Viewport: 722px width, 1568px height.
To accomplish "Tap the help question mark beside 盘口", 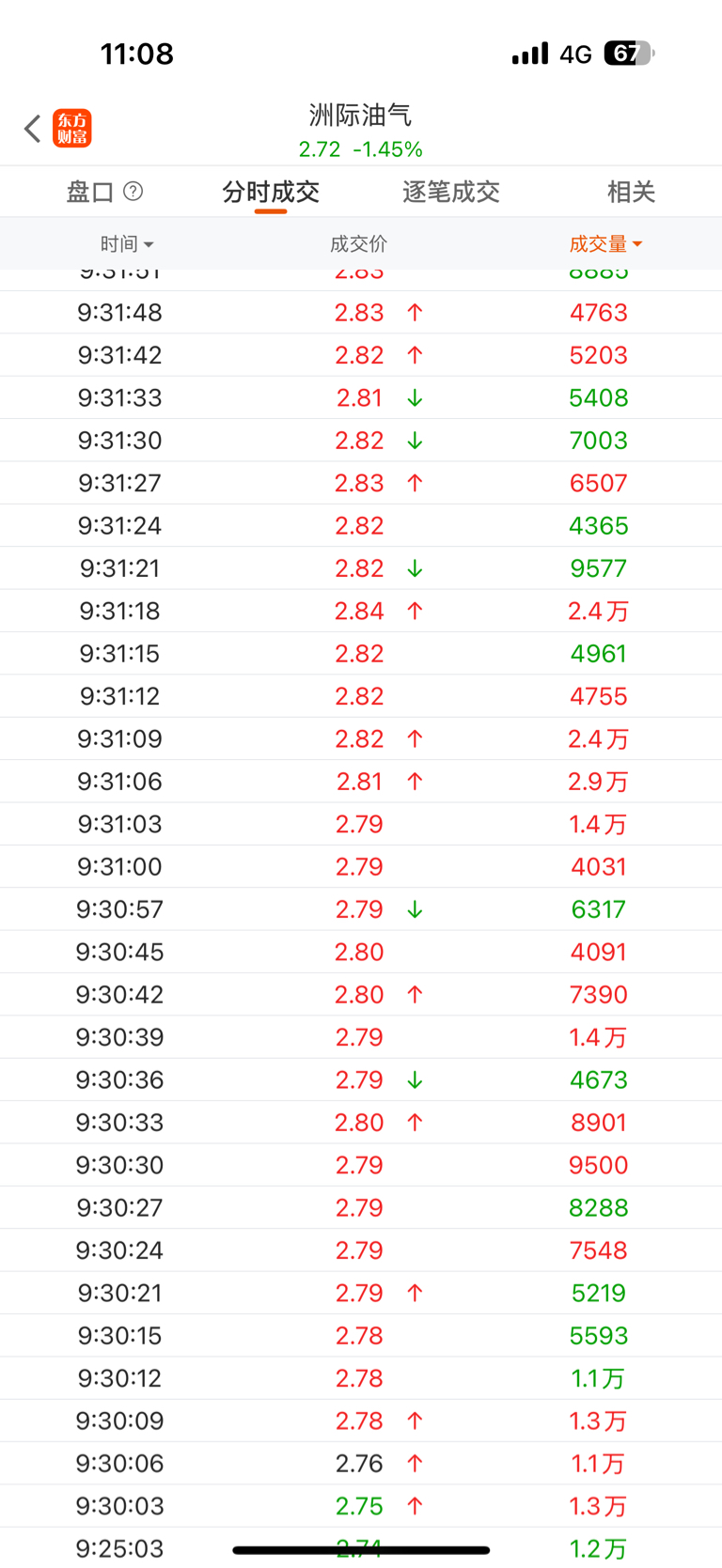I will pos(133,192).
